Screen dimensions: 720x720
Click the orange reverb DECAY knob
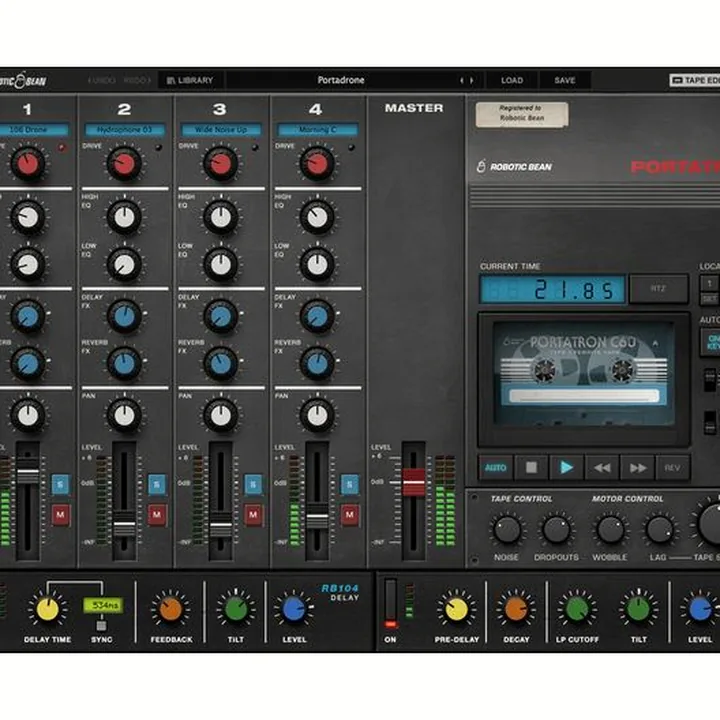tap(516, 610)
